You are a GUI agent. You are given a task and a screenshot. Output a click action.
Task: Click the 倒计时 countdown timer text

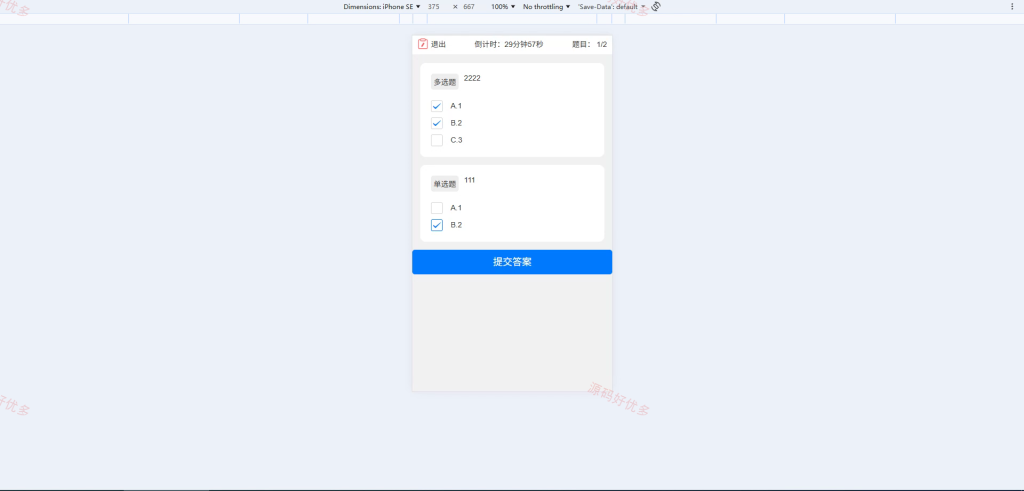click(x=509, y=44)
